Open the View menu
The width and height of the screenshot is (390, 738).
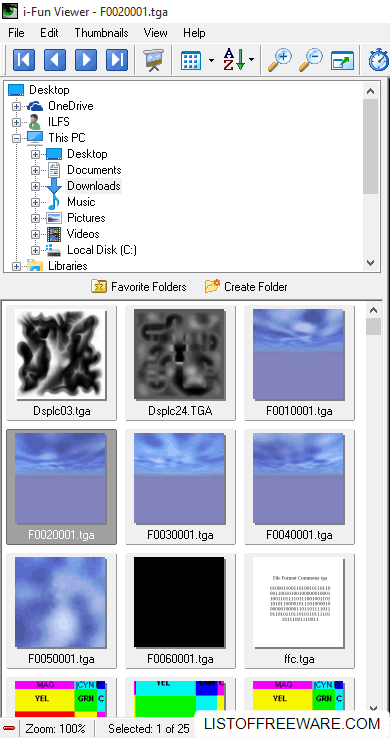(155, 33)
